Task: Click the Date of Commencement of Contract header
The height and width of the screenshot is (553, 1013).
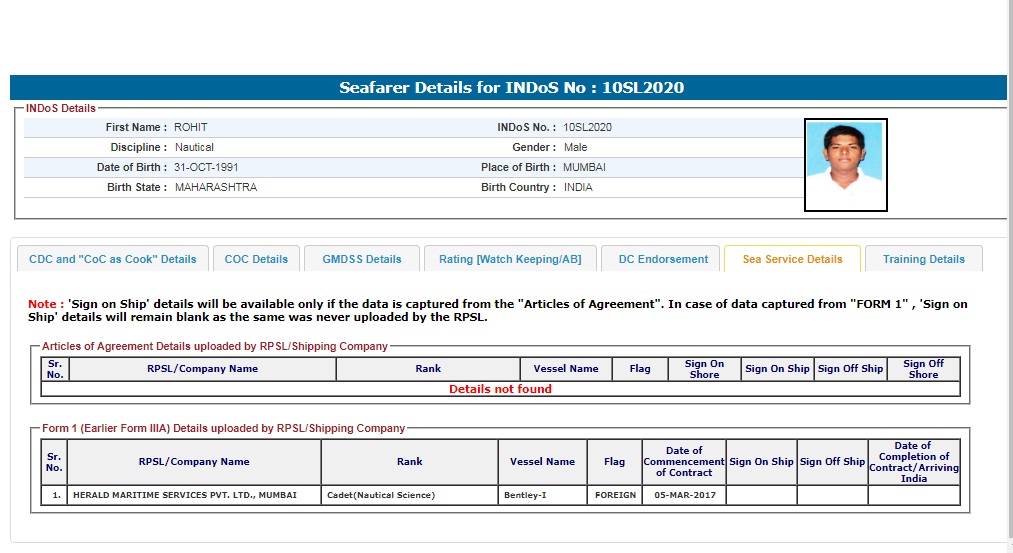Action: tap(683, 461)
